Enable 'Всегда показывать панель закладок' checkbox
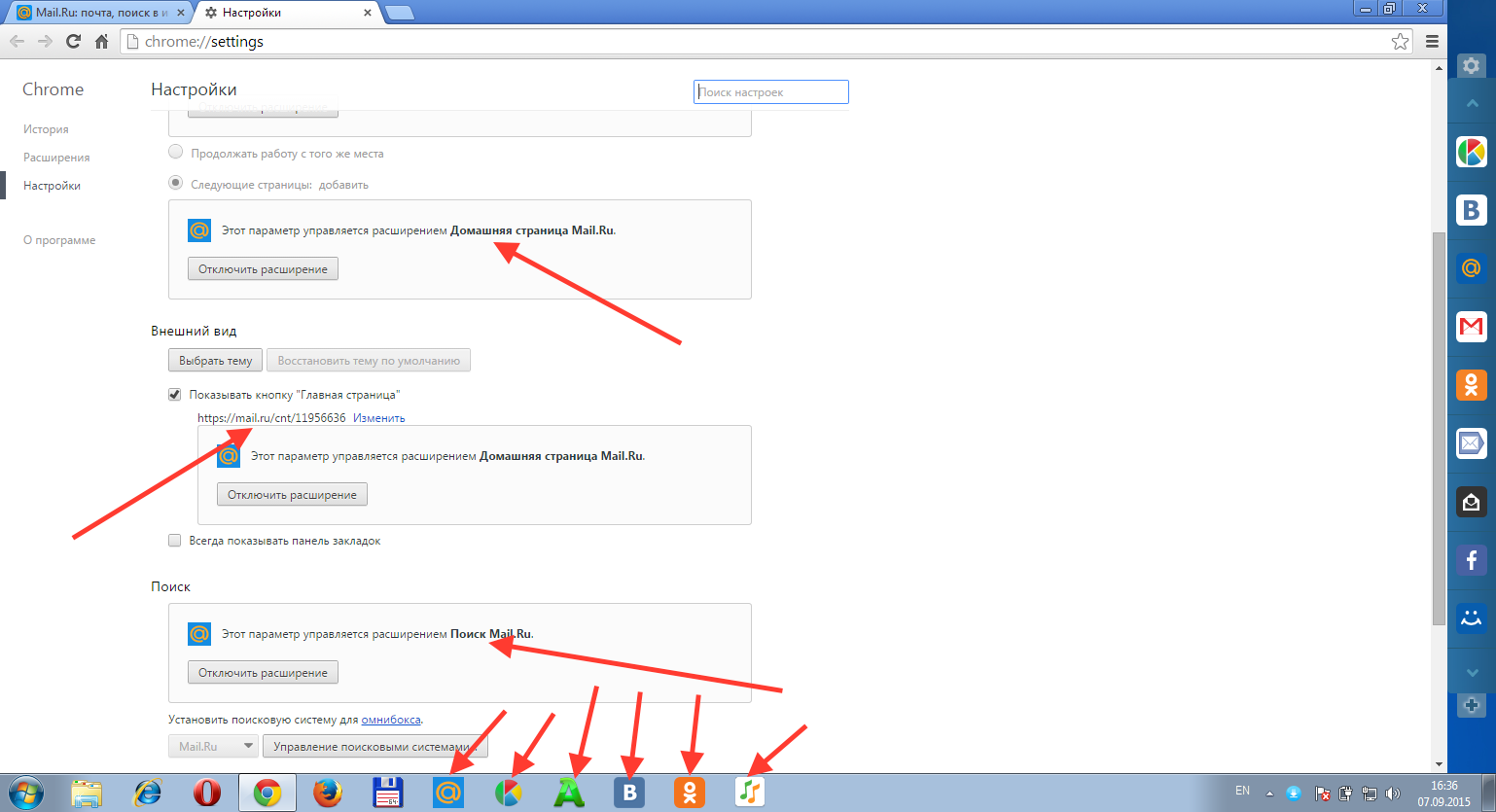Viewport: 1496px width, 812px height. [175, 540]
